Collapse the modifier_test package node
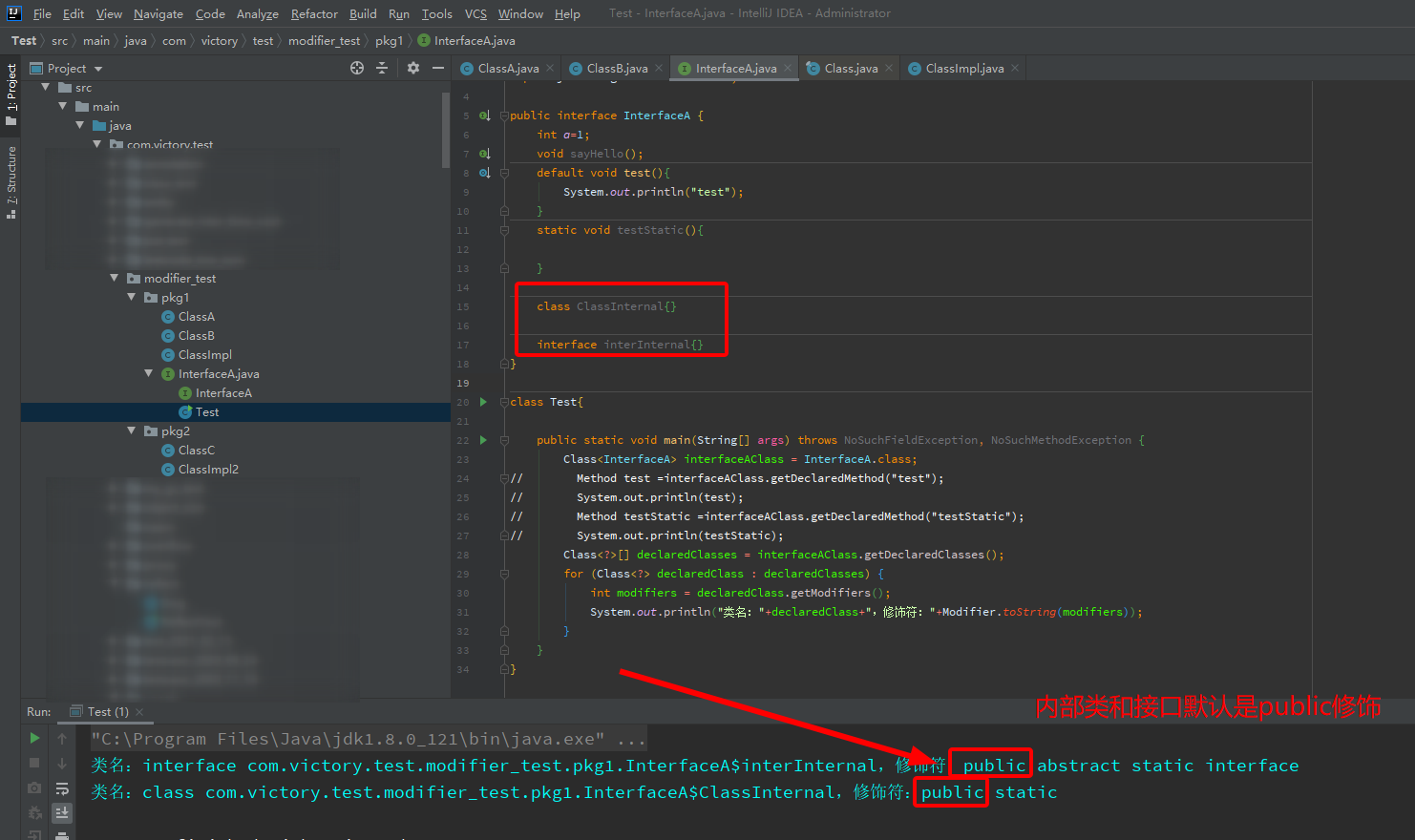 (x=114, y=278)
